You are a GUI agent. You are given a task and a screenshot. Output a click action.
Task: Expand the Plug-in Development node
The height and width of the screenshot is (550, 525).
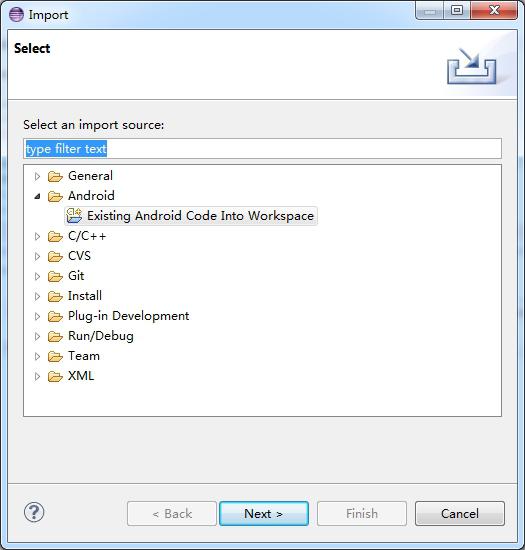click(37, 316)
